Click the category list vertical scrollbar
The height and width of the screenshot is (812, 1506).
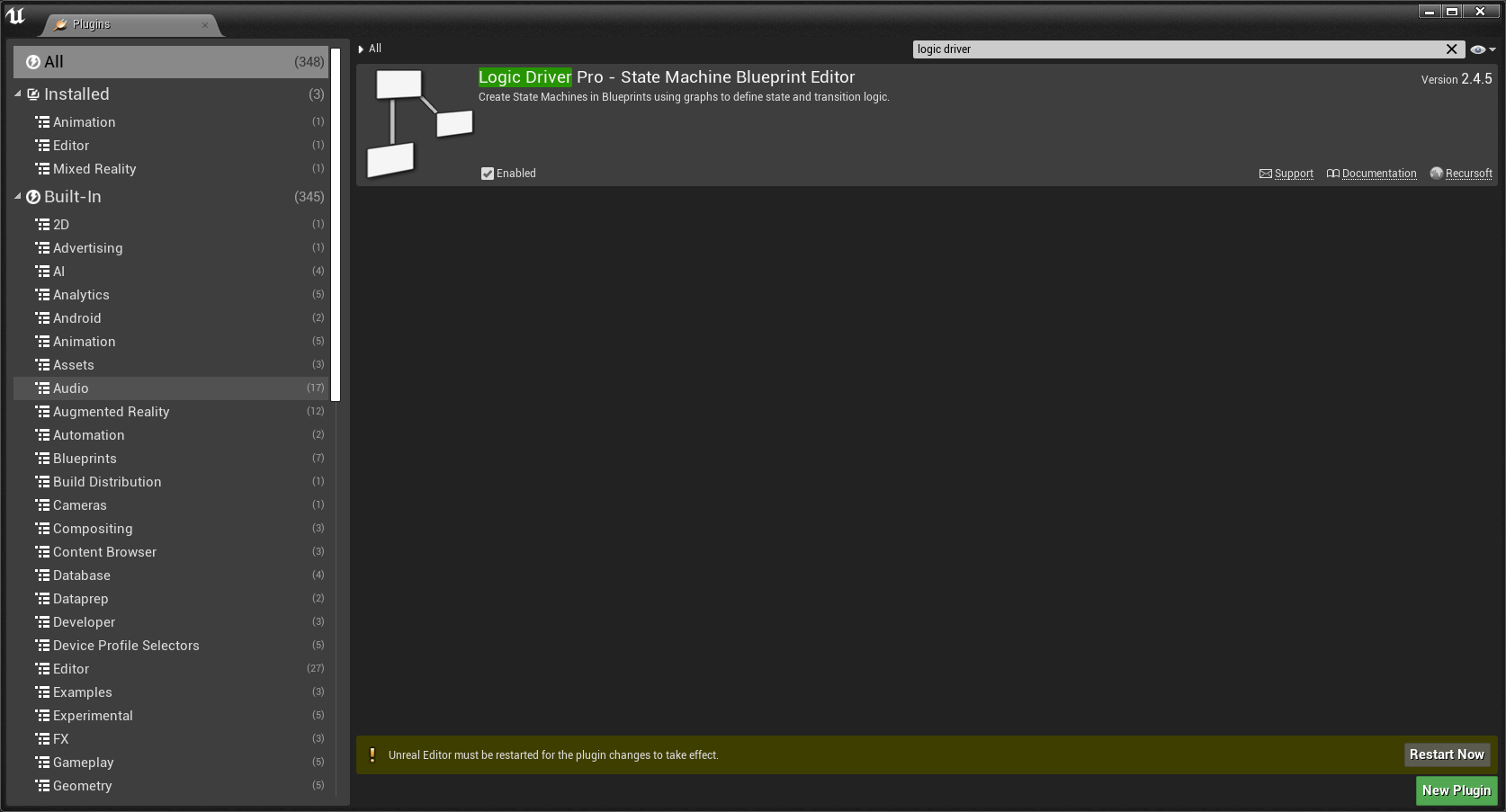[x=336, y=225]
